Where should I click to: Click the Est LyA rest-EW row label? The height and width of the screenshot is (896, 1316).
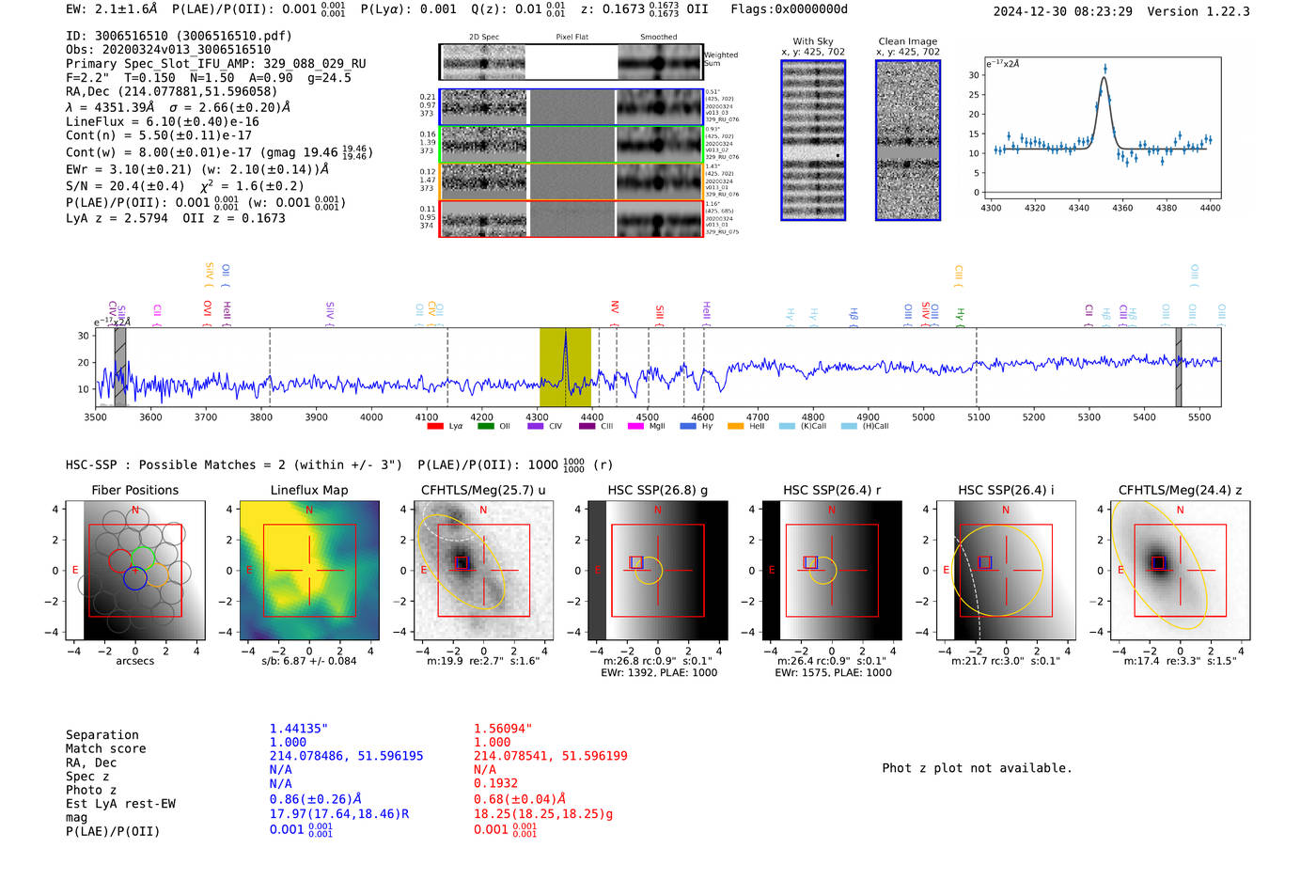pyautogui.click(x=120, y=804)
